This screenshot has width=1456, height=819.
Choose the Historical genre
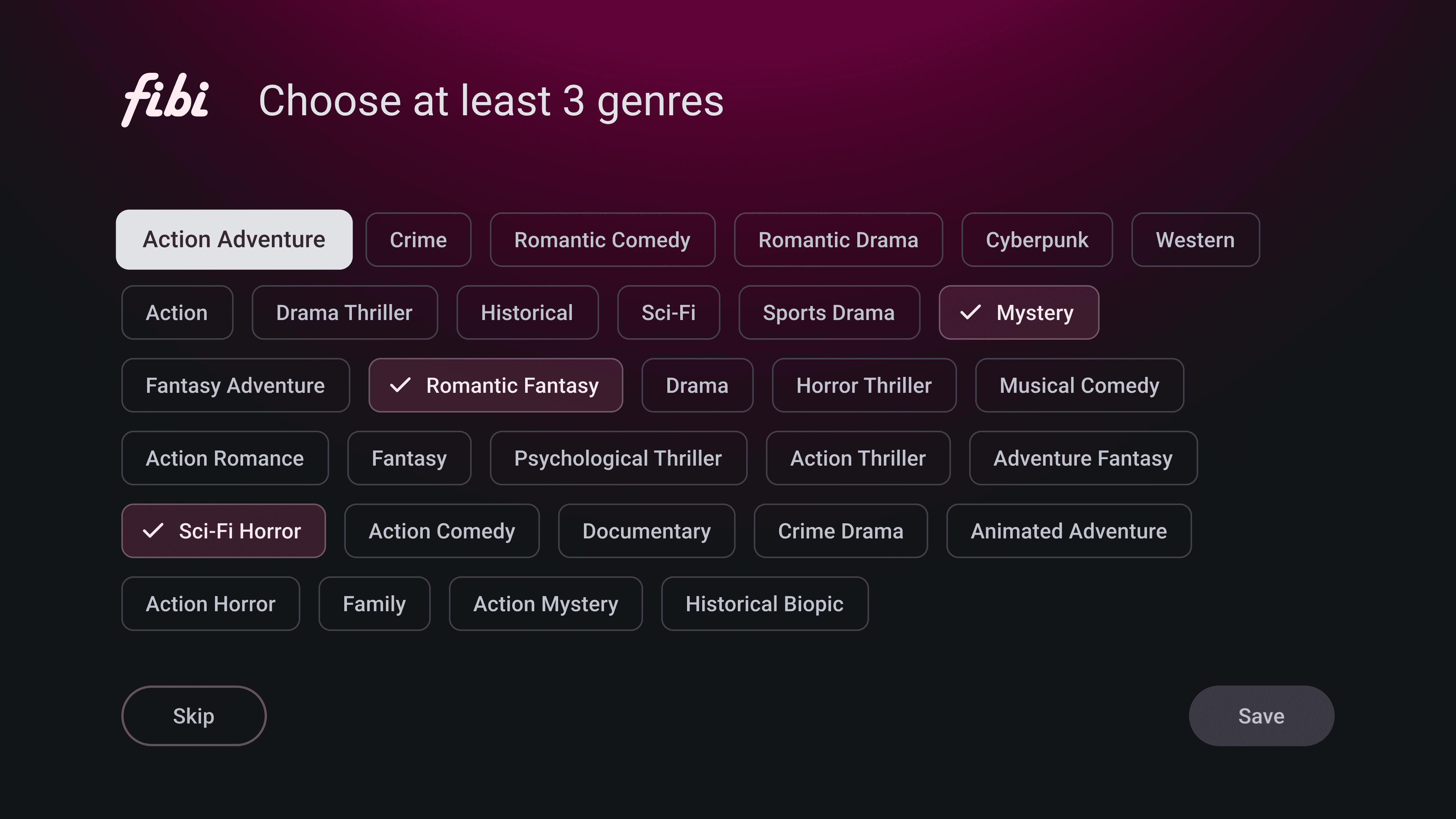point(527,312)
